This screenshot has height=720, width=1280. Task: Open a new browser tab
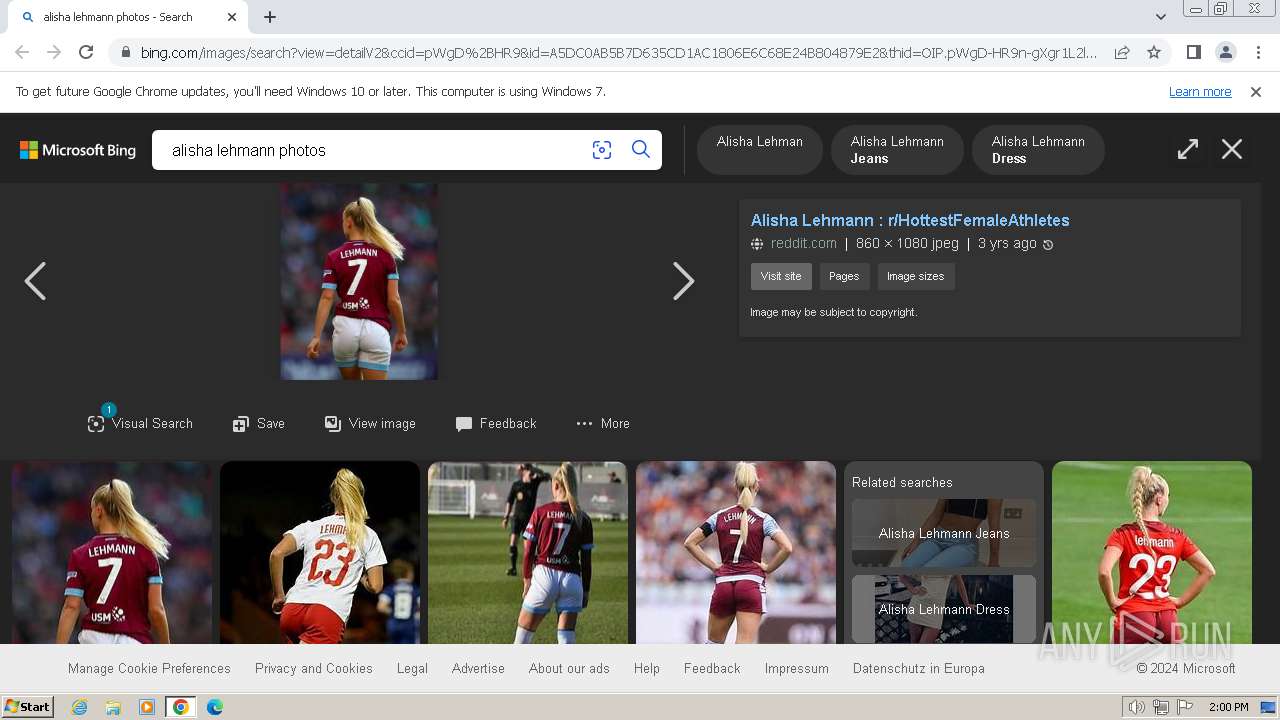pyautogui.click(x=270, y=17)
